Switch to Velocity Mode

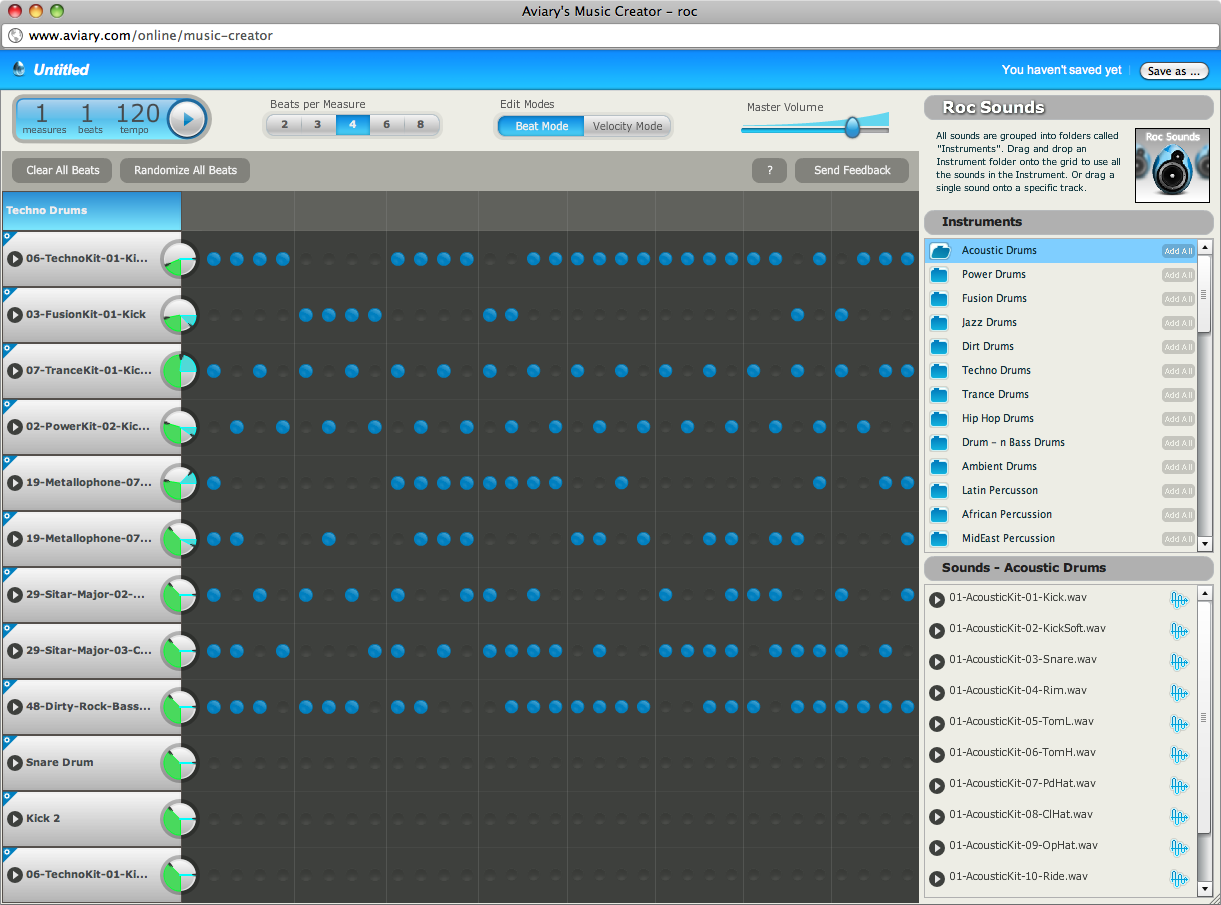point(627,126)
